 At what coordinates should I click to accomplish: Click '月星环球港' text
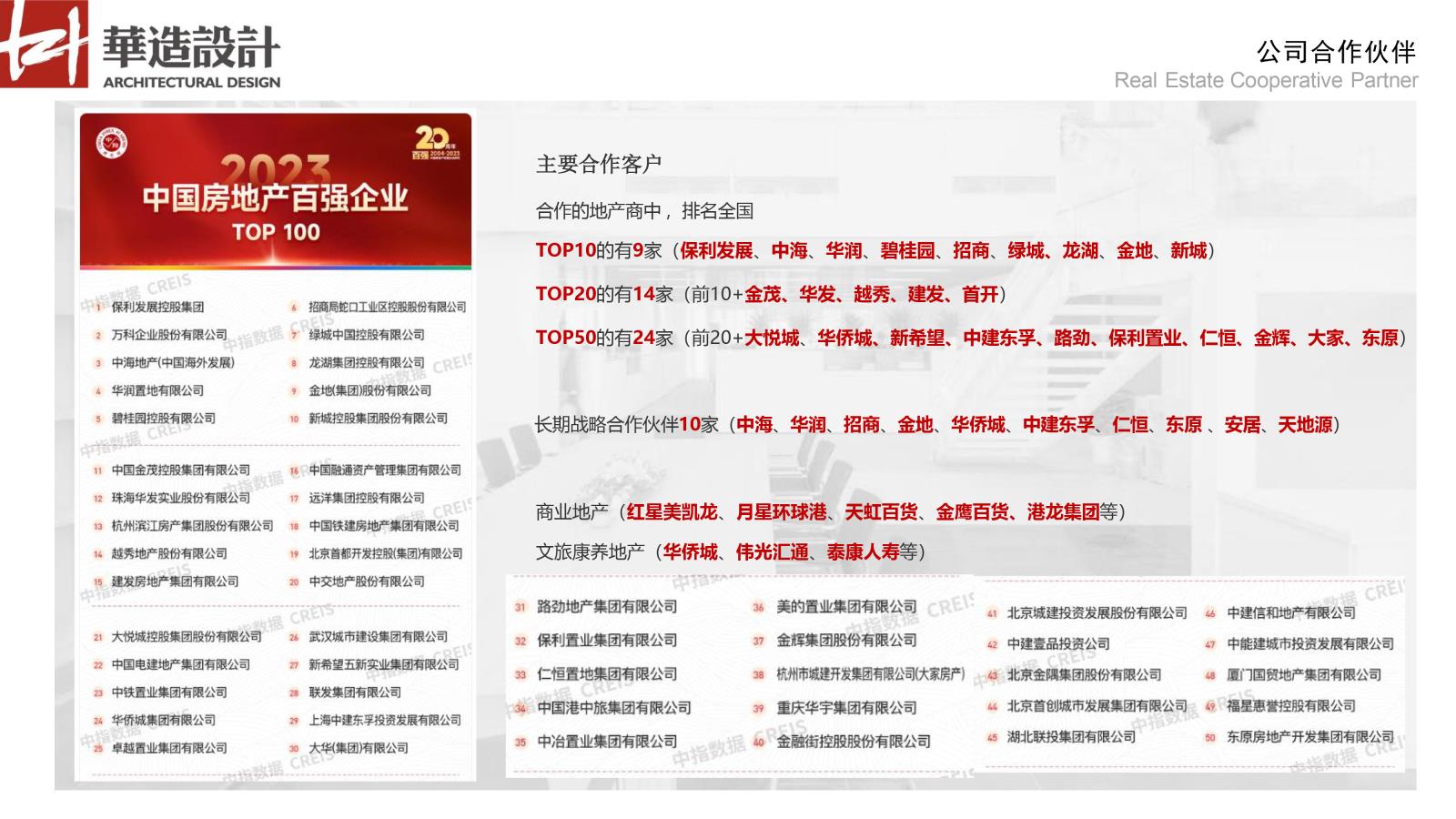coord(781,511)
